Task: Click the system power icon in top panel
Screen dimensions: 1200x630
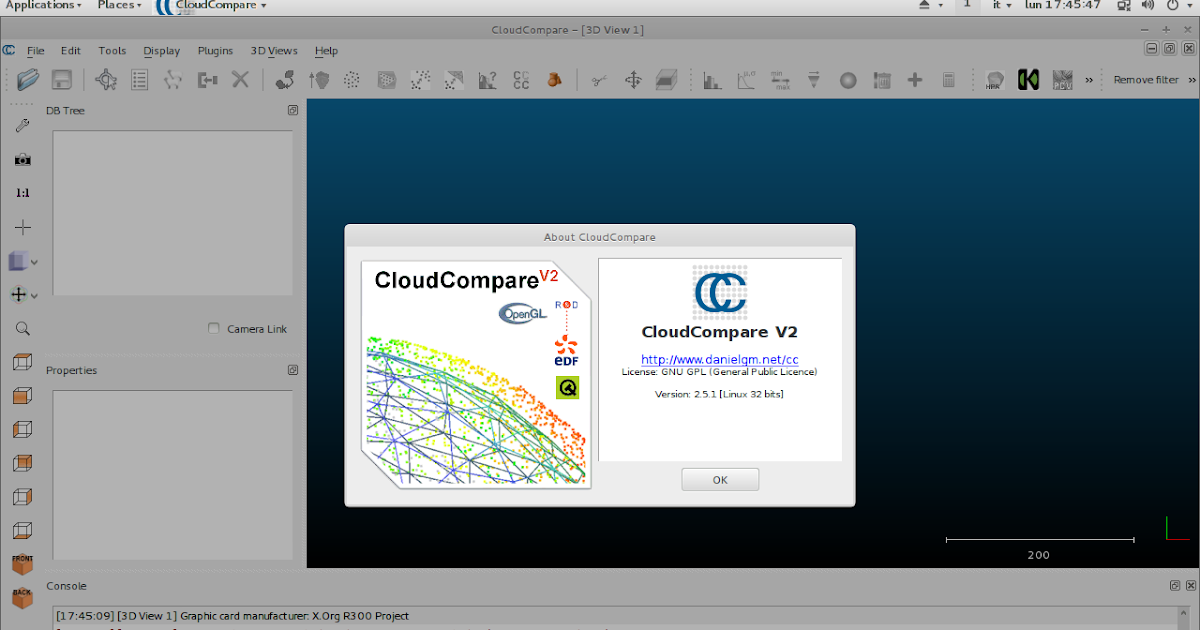Action: point(1173,5)
